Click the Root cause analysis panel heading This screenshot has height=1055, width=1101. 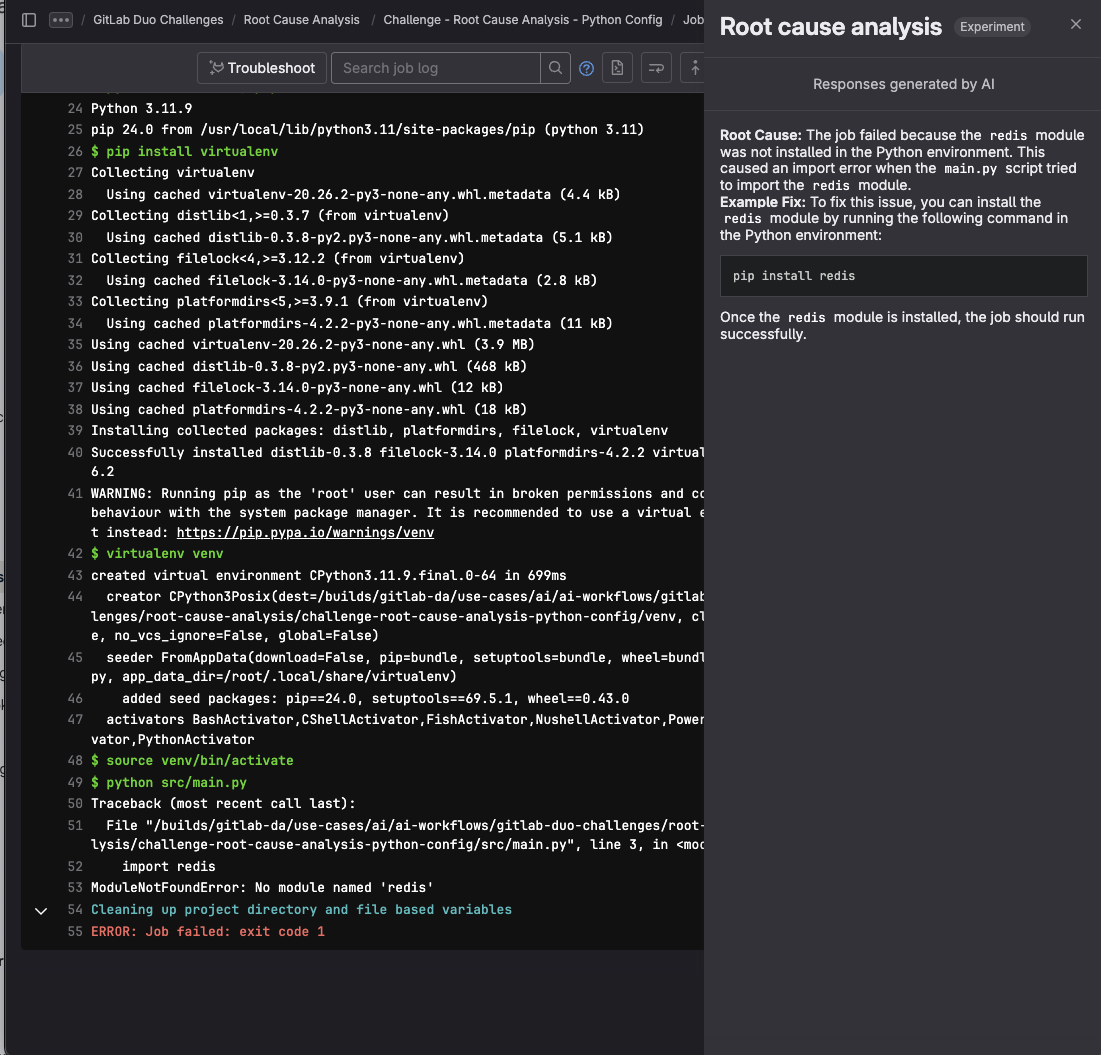[831, 27]
